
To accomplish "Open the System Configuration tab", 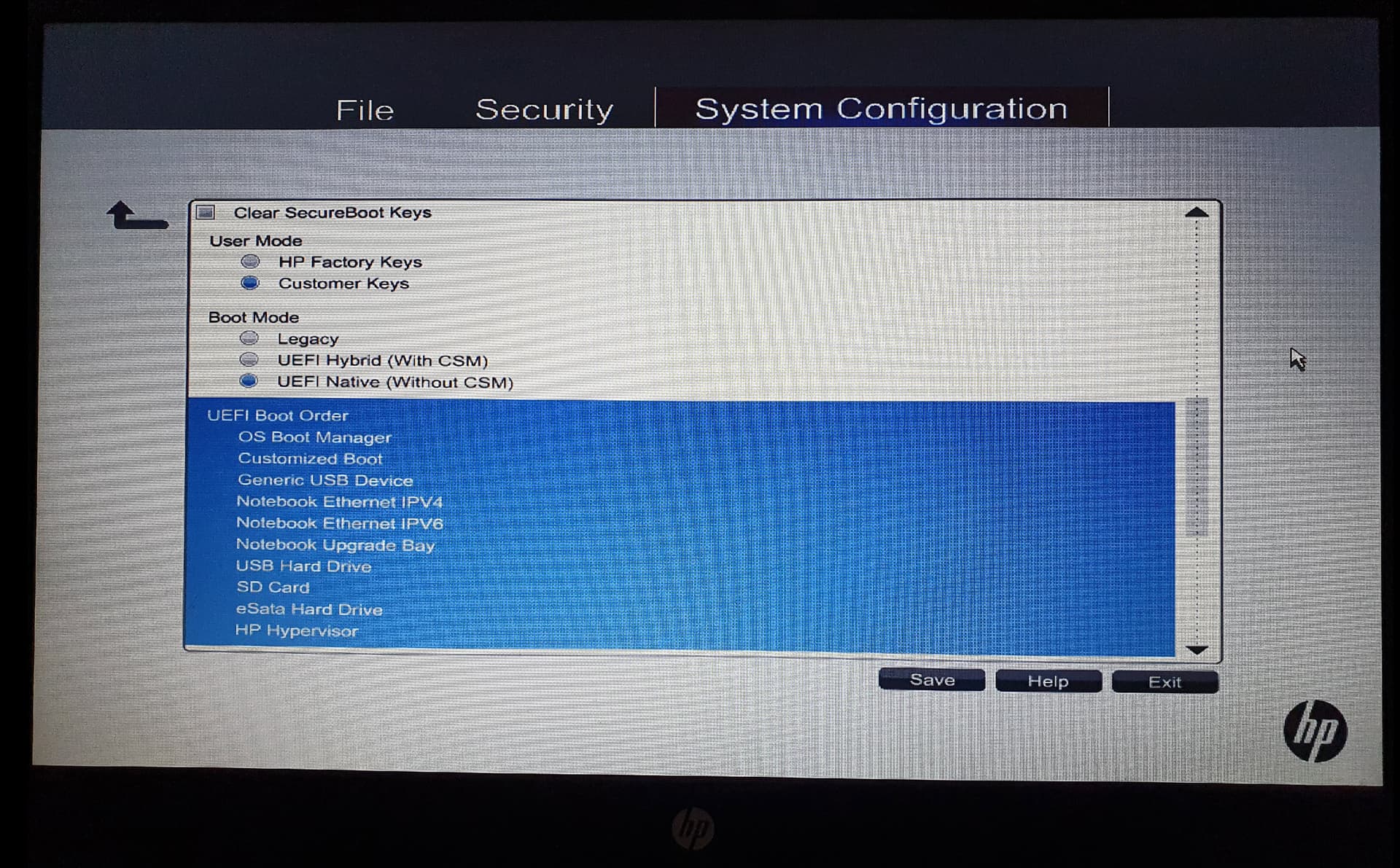I will [x=881, y=109].
